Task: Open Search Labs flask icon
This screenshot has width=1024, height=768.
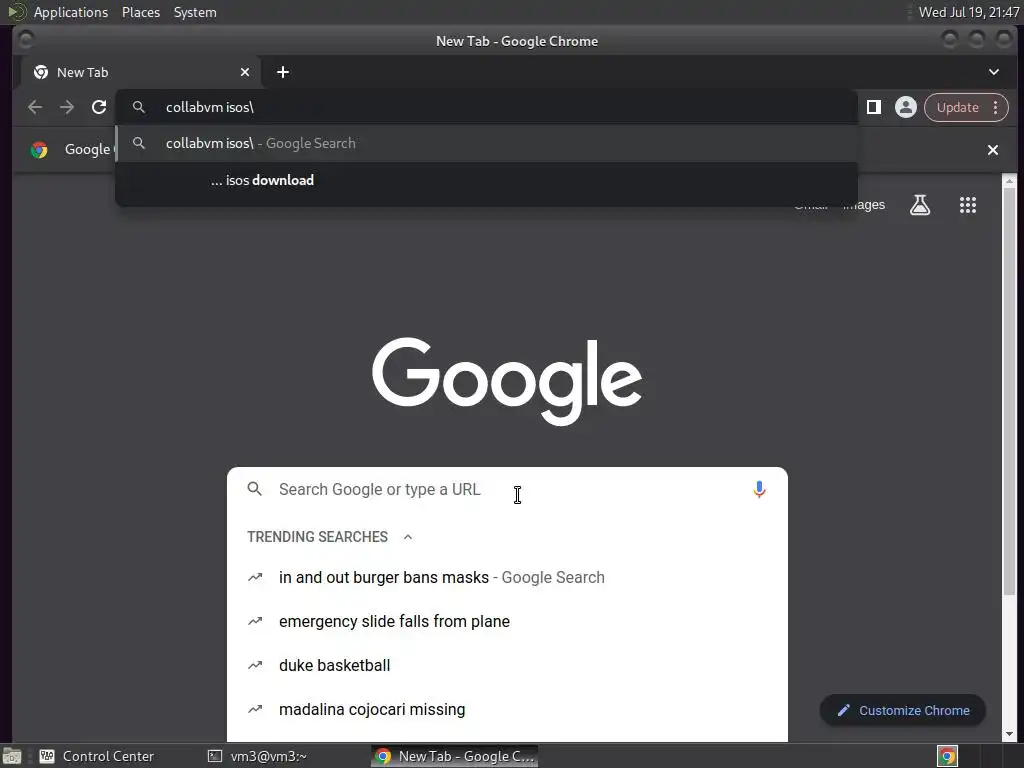Action: pos(920,205)
